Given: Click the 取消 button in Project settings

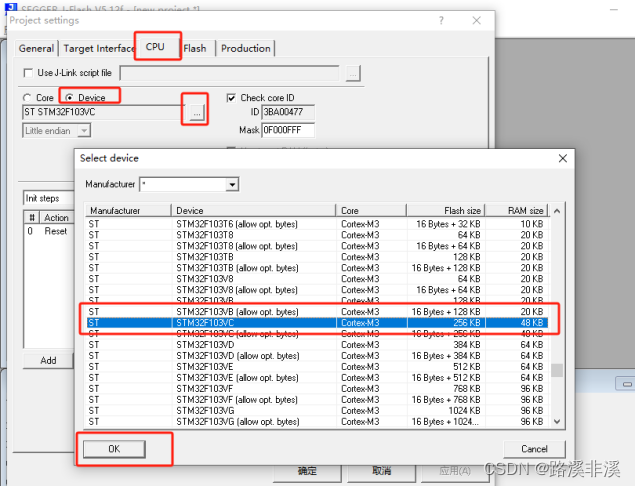Looking at the screenshot, I should click(382, 471).
